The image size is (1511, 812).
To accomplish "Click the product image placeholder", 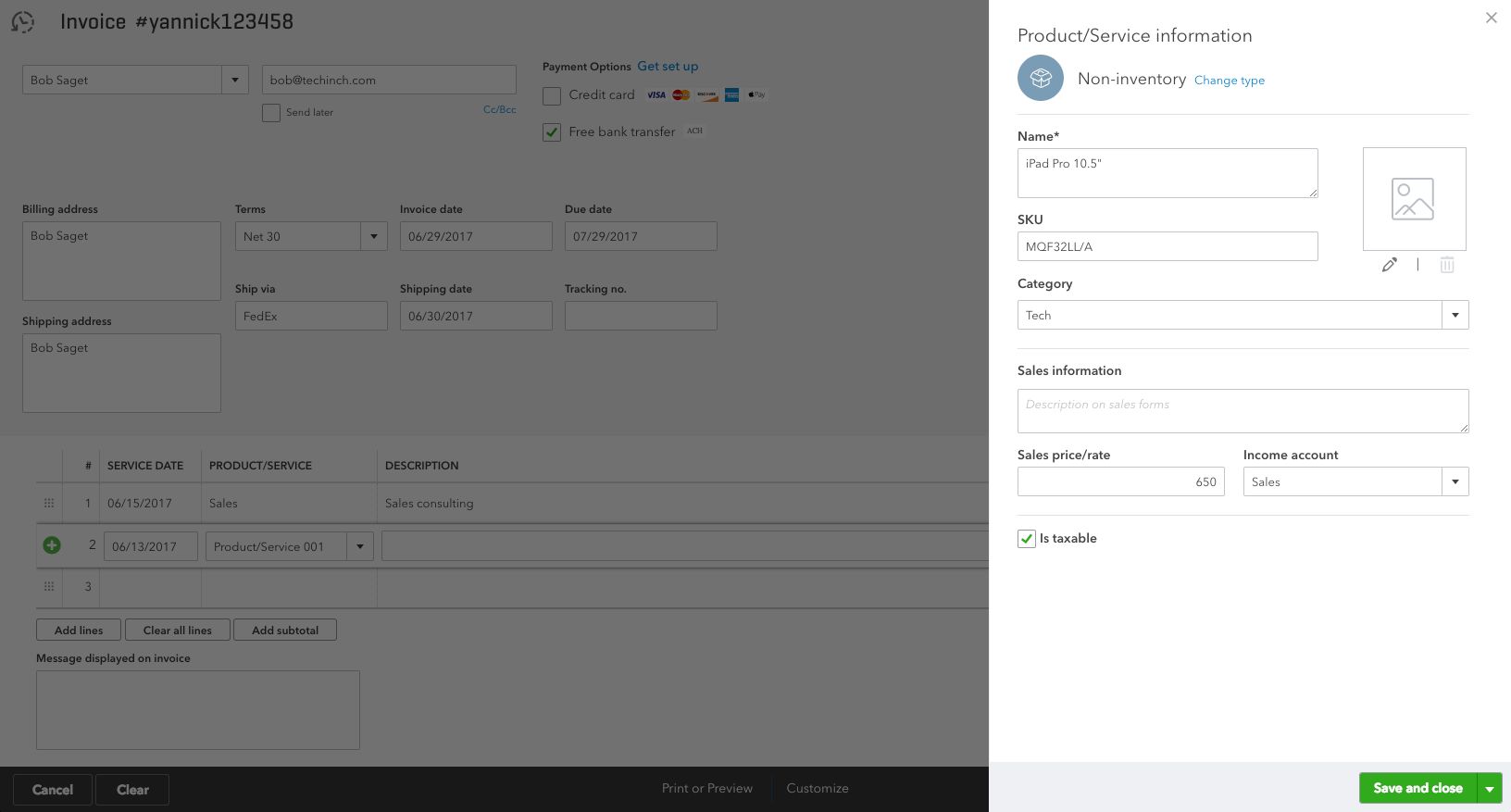I will pyautogui.click(x=1414, y=199).
